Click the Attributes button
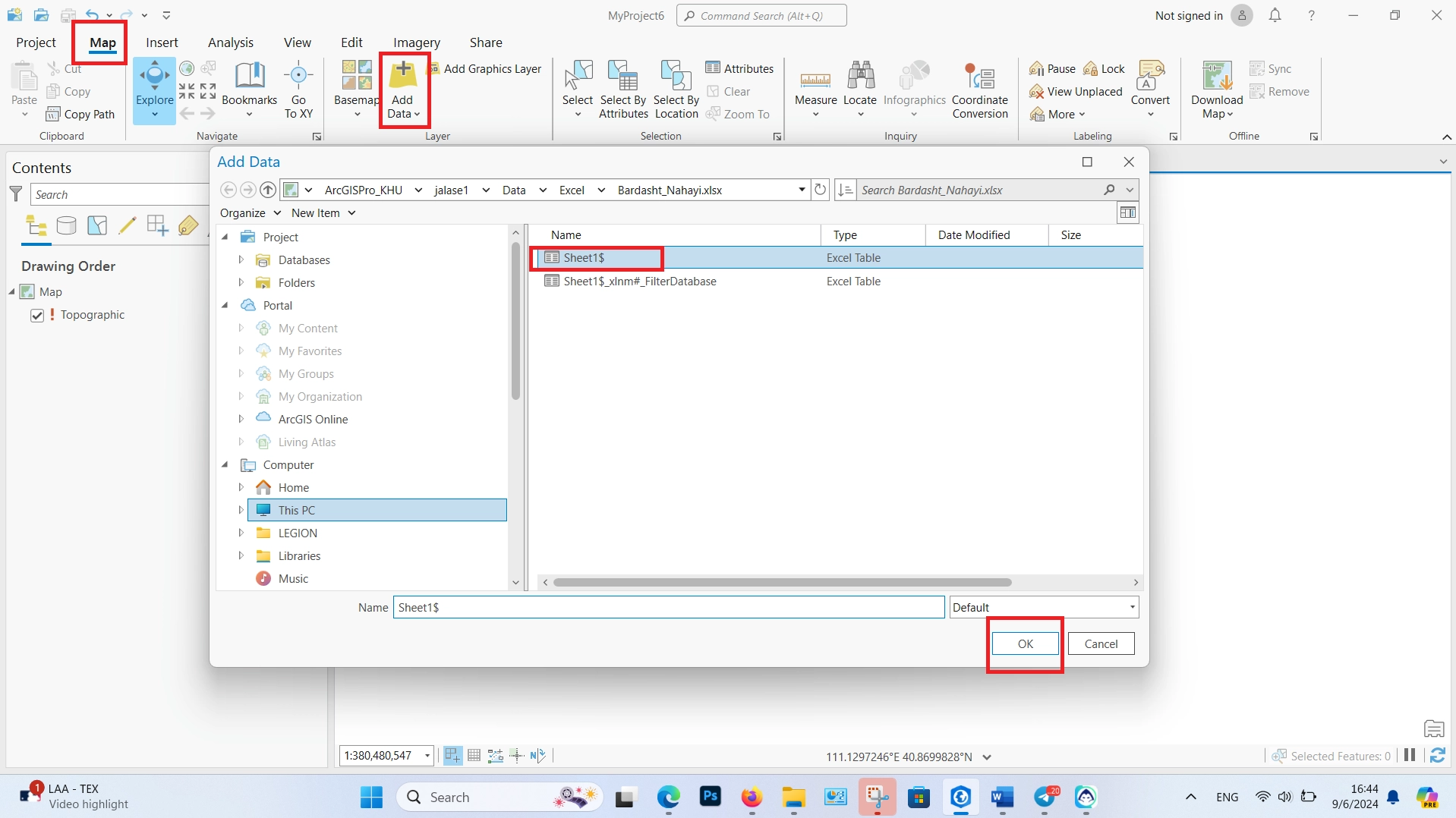The image size is (1456, 818). pos(739,68)
